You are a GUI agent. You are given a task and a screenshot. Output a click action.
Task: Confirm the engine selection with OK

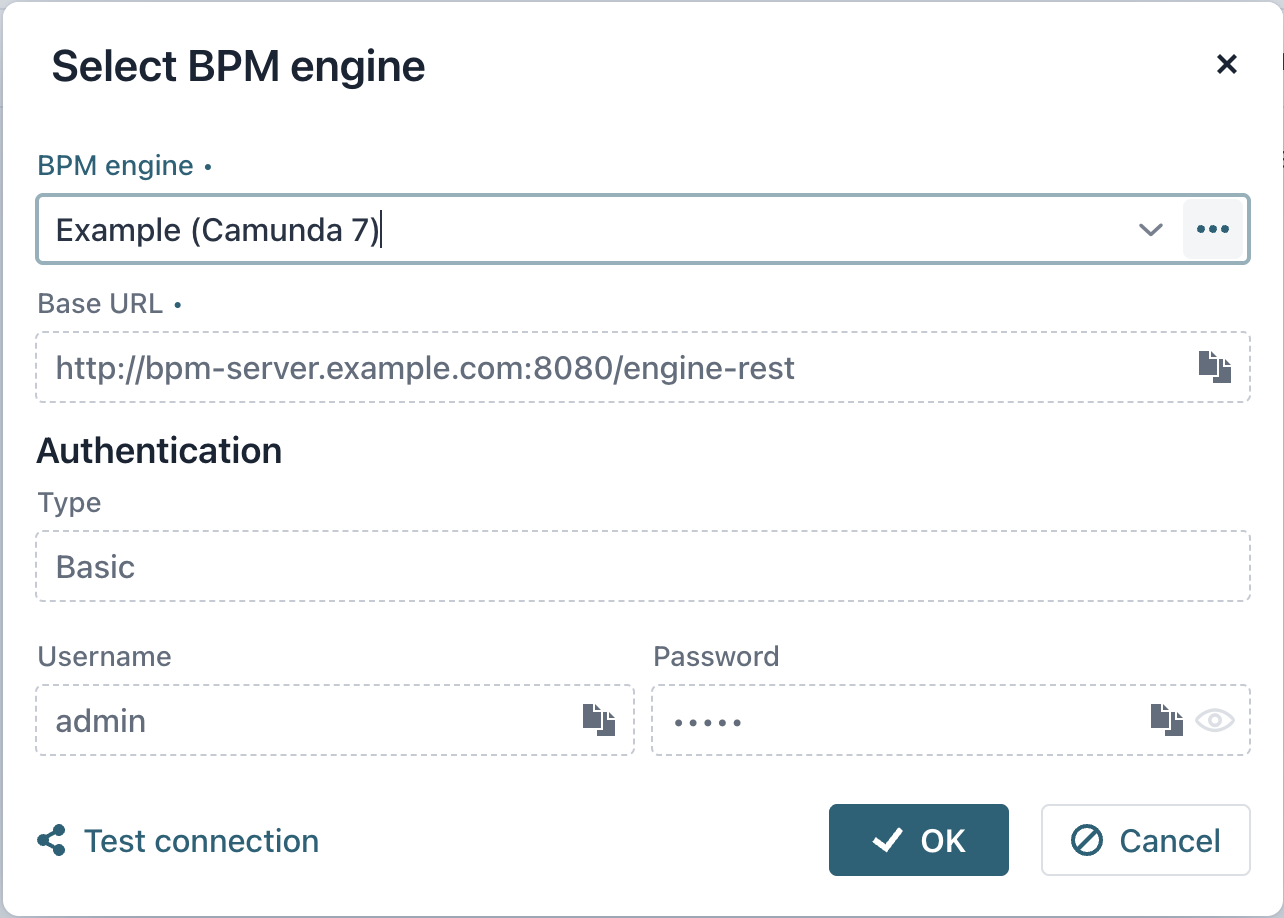[918, 840]
